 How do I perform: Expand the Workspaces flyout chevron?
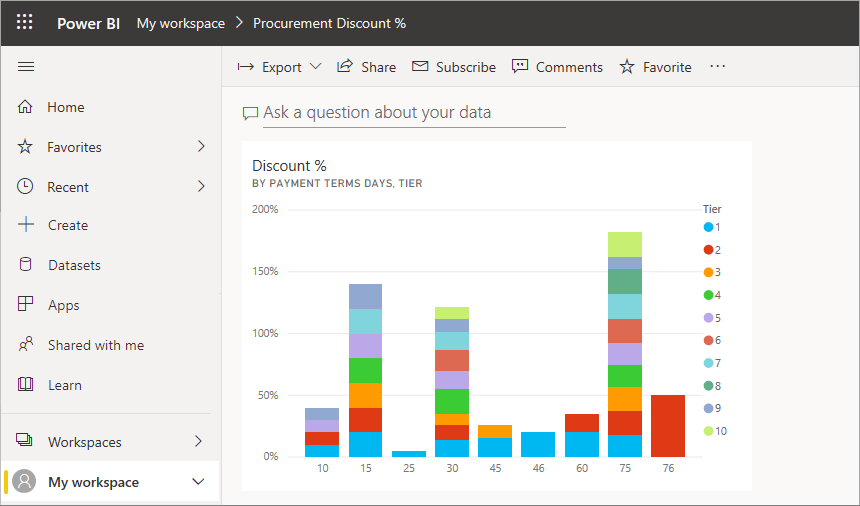[x=198, y=441]
